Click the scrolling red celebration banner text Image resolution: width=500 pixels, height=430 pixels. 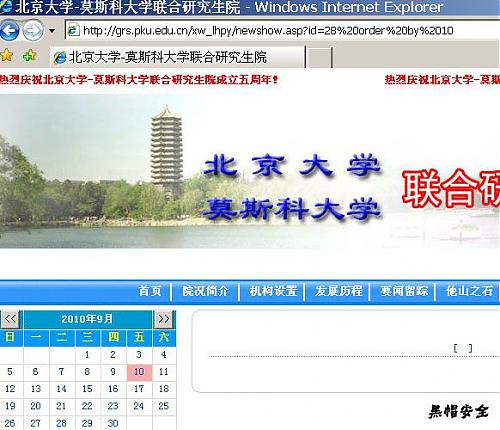[139, 80]
